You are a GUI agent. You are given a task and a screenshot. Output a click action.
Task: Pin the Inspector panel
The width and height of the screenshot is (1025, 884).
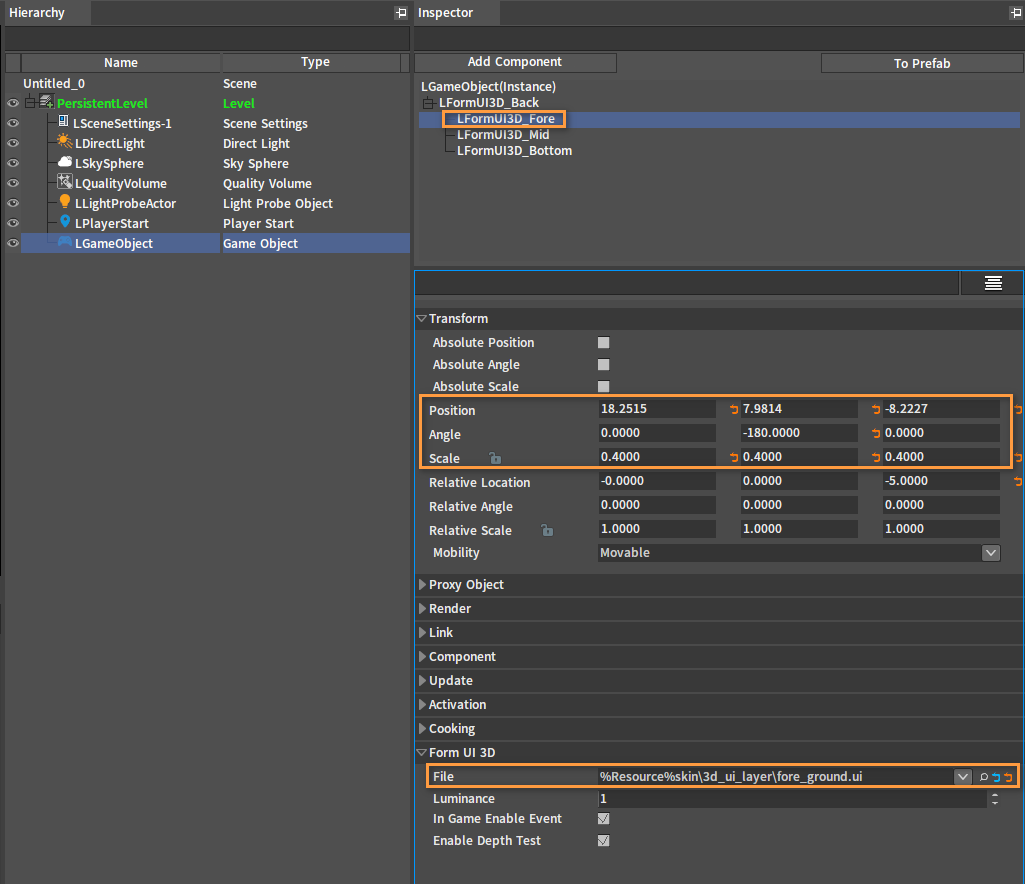[1016, 12]
